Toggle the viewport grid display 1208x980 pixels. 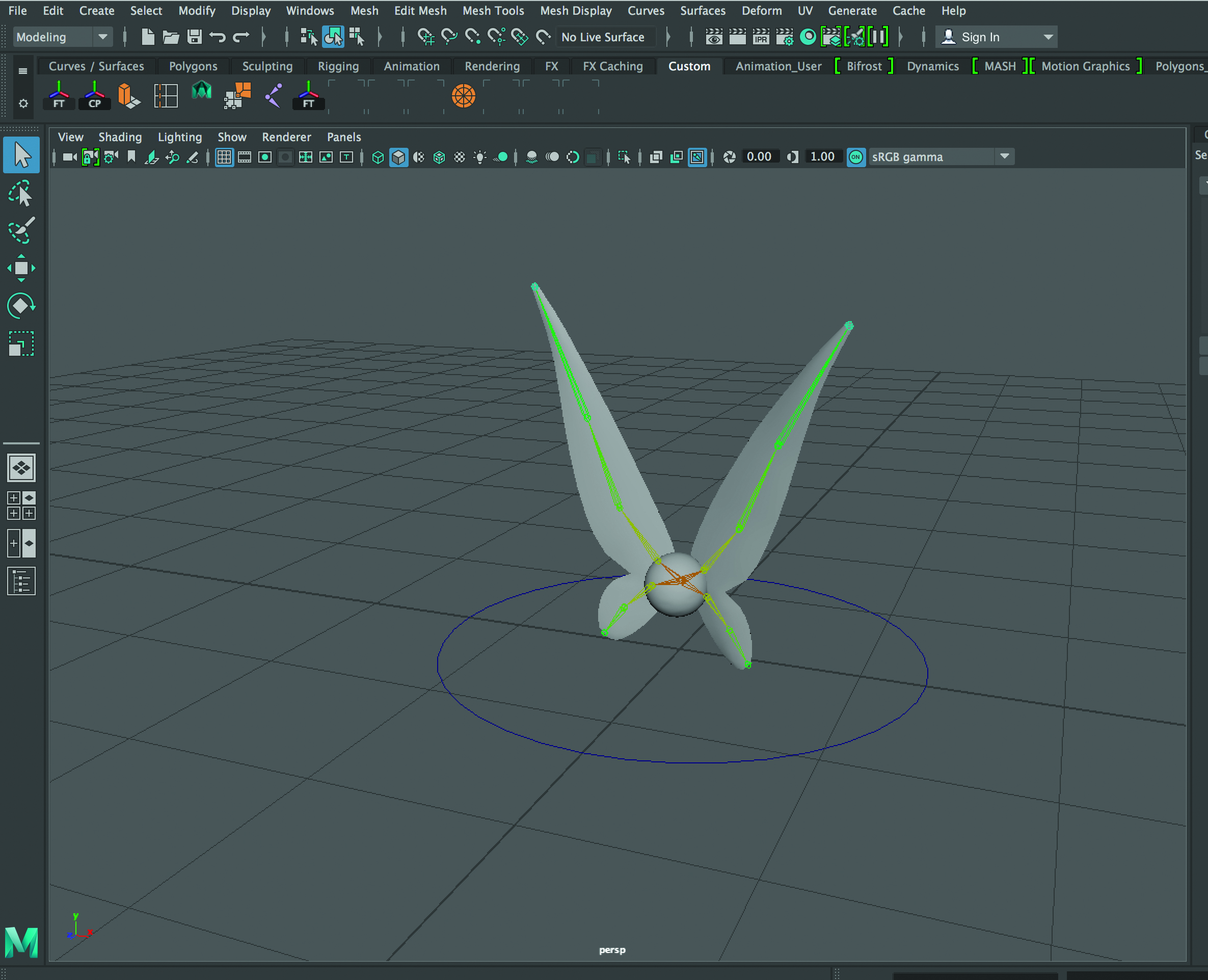click(224, 157)
